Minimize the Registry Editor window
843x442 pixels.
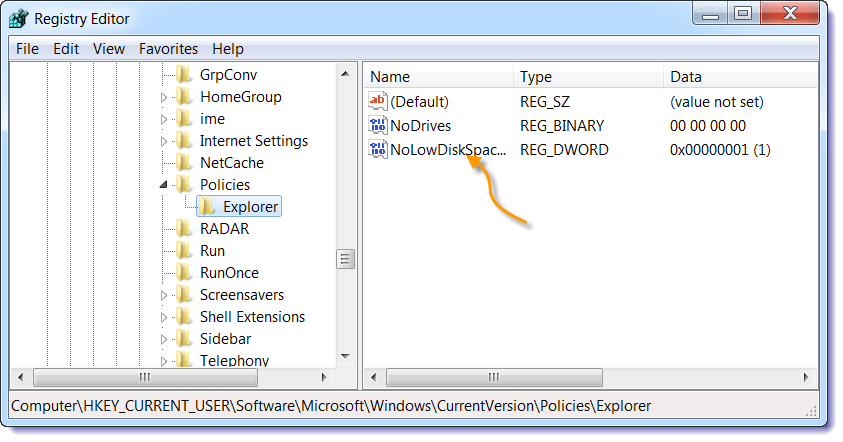[710, 12]
